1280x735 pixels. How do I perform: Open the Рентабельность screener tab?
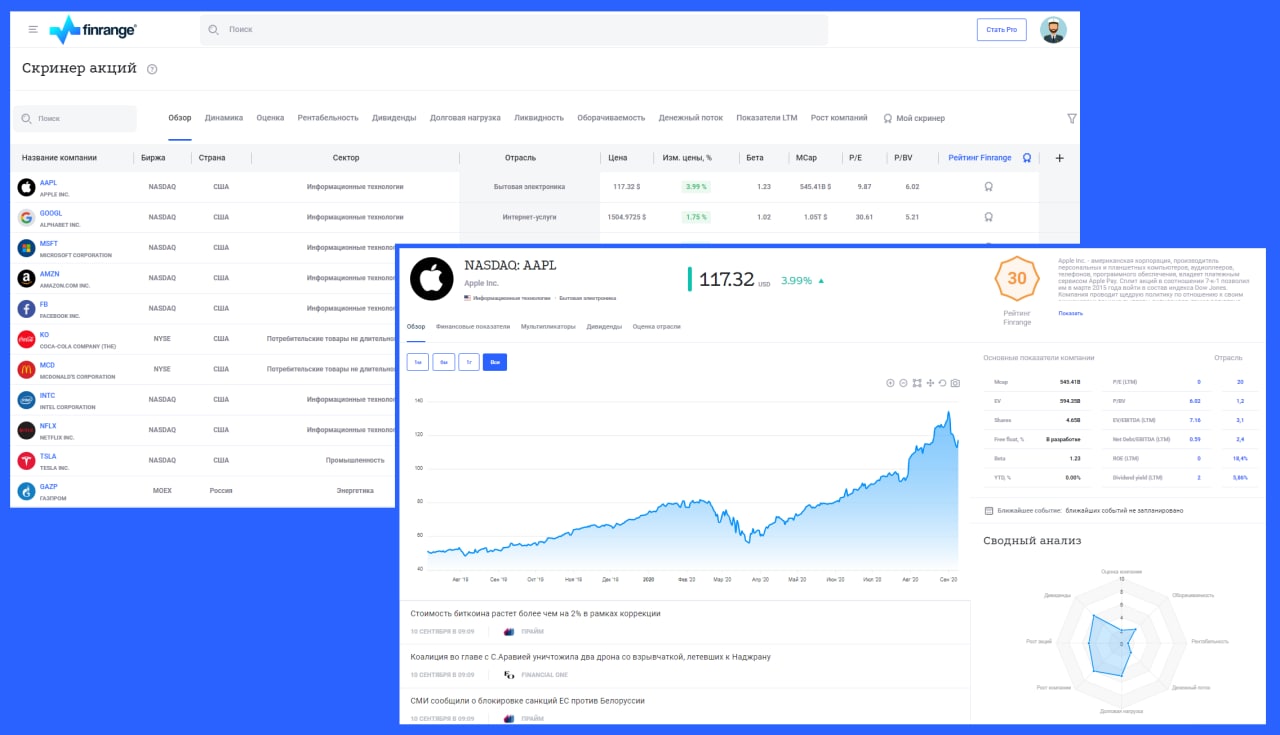point(328,118)
